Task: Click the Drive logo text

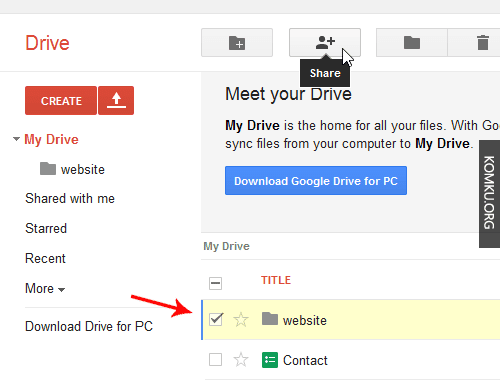Action: tap(47, 43)
